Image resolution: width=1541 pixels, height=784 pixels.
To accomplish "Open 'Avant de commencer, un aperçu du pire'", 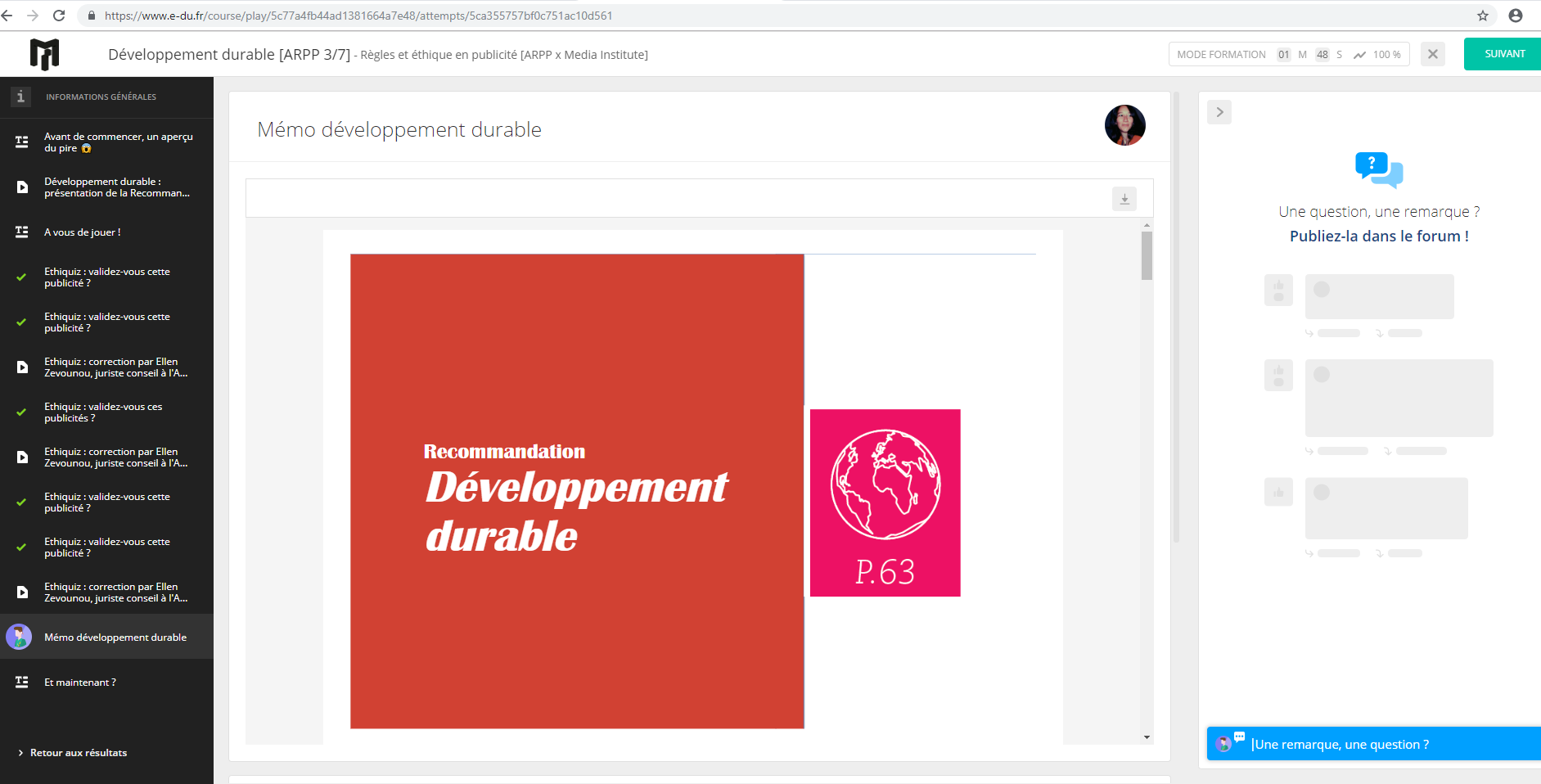I will [x=118, y=142].
